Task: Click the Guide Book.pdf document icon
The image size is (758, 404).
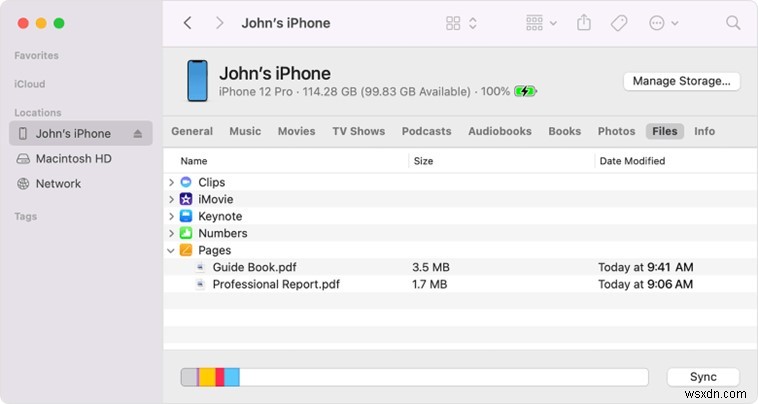Action: (200, 267)
